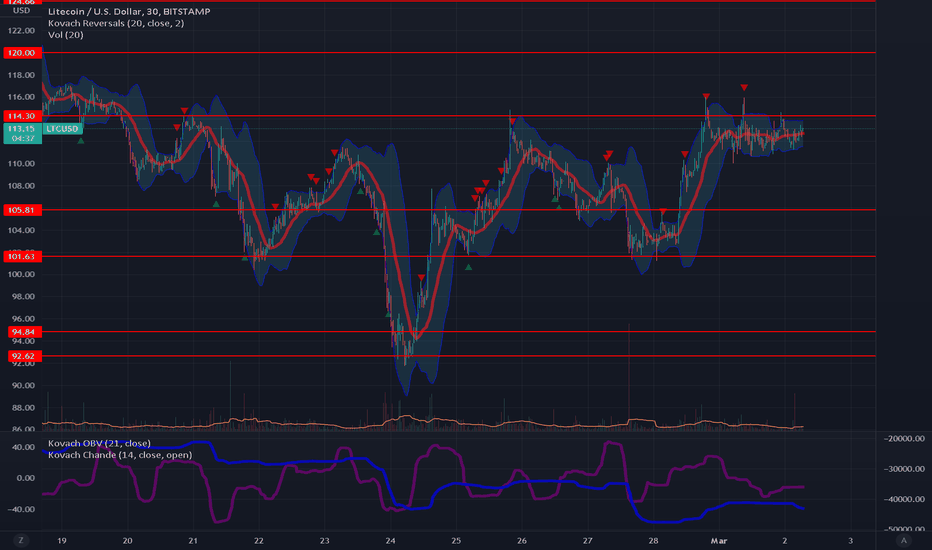Click the 114.30 red price line label
The height and width of the screenshot is (550, 932).
[x=21, y=116]
